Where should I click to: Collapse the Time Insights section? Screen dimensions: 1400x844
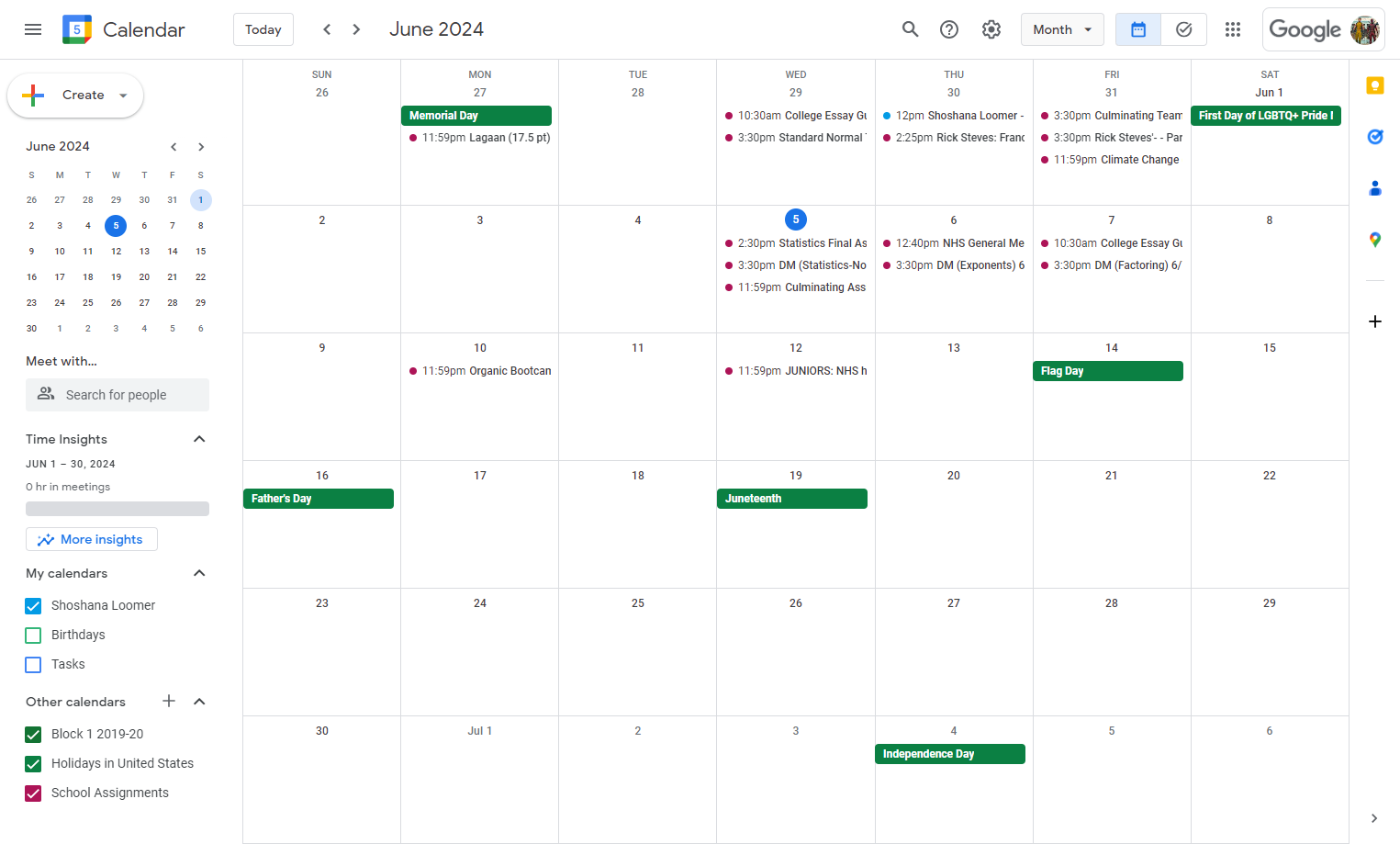[199, 439]
